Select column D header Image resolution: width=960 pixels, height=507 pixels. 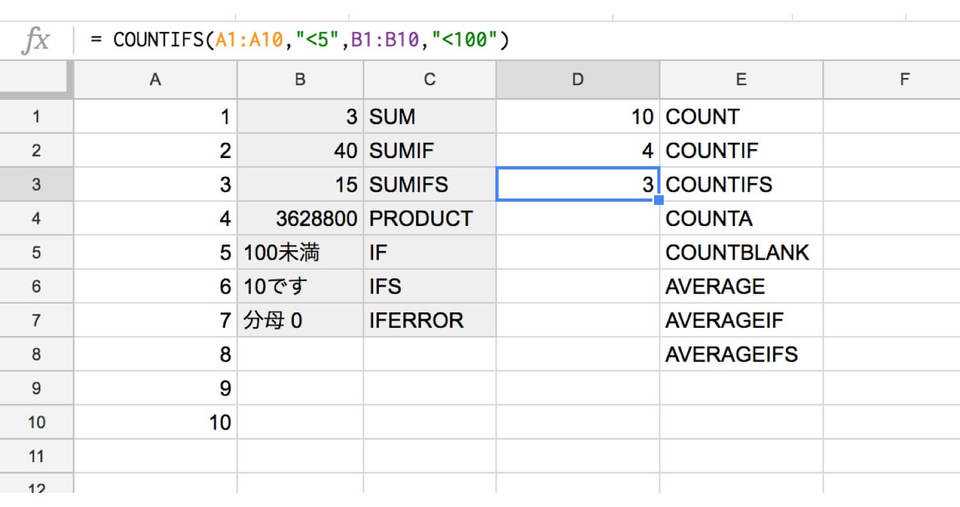(x=577, y=80)
